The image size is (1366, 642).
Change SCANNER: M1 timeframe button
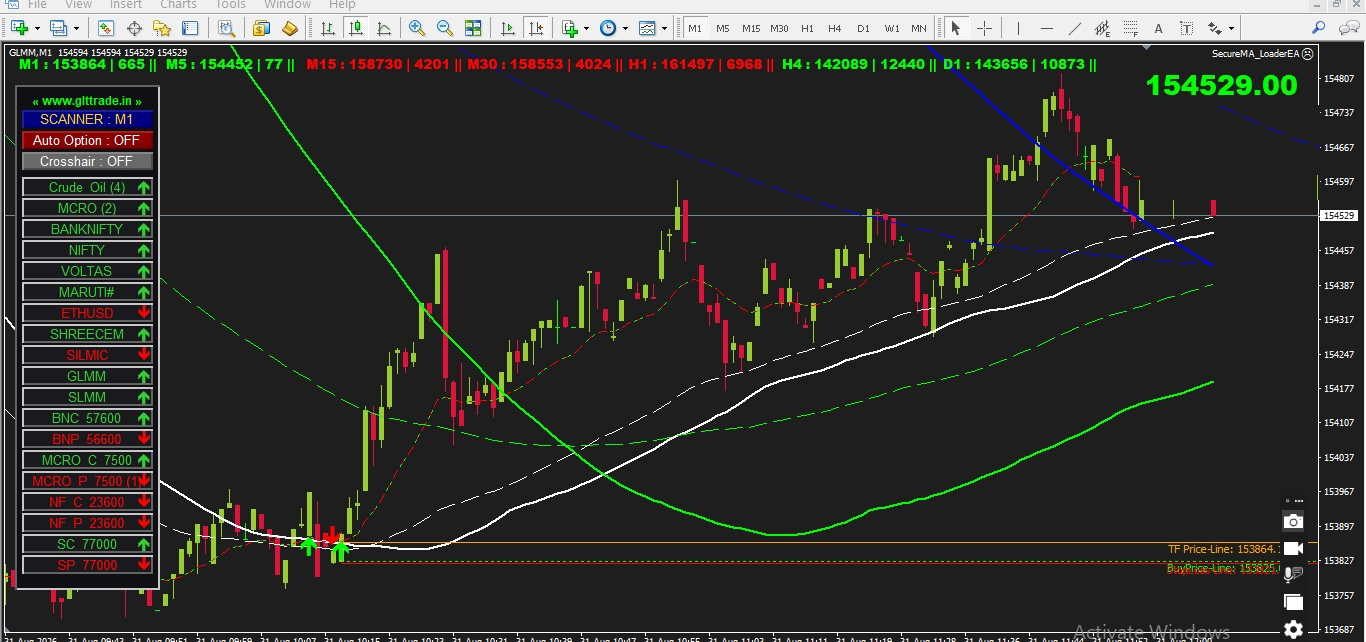(87, 119)
